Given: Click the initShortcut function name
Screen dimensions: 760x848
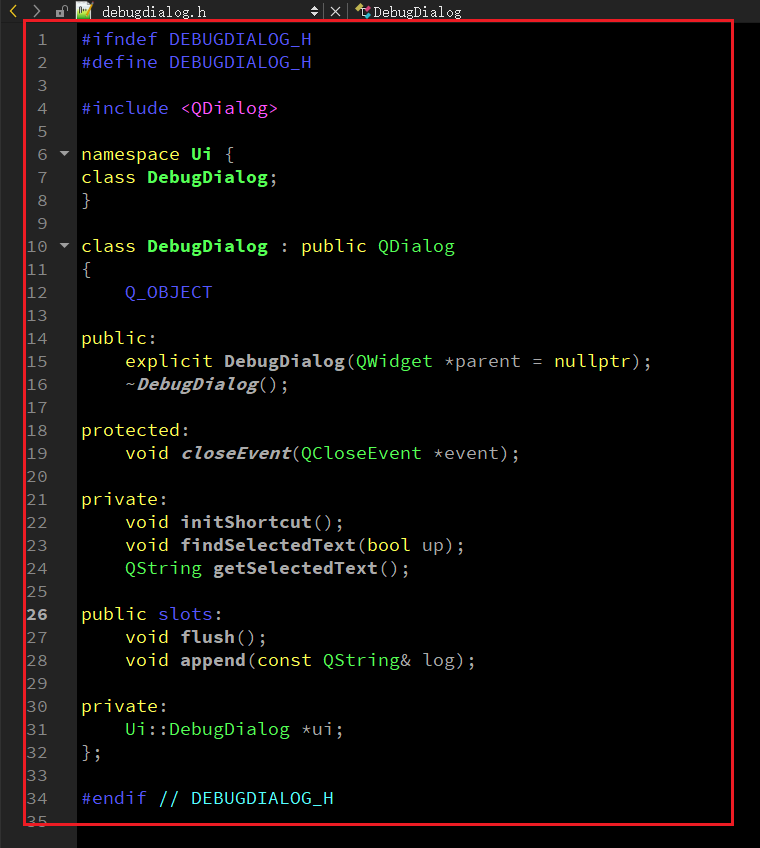Looking at the screenshot, I should coord(246,522).
